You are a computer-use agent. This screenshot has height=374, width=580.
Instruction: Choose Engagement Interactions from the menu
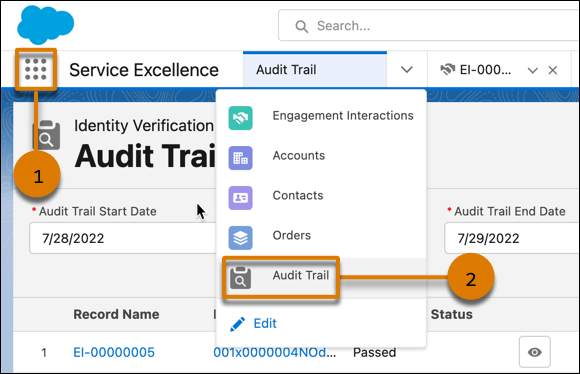point(321,118)
